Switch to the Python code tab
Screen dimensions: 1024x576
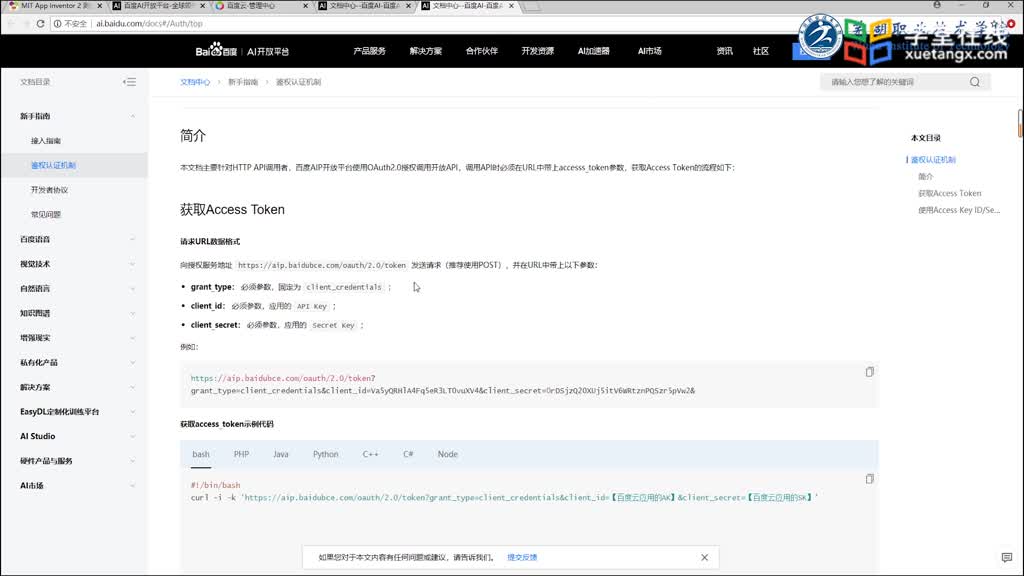[325, 454]
